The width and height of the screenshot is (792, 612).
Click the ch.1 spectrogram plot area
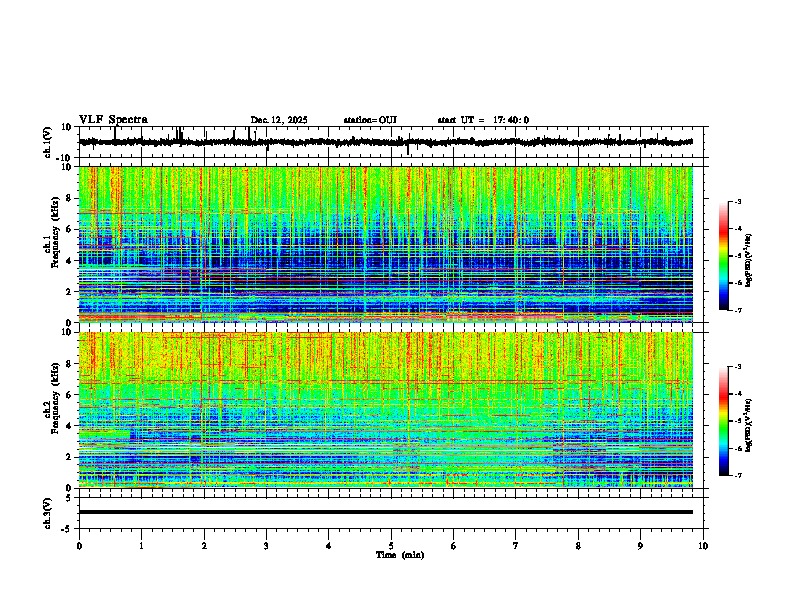386,244
